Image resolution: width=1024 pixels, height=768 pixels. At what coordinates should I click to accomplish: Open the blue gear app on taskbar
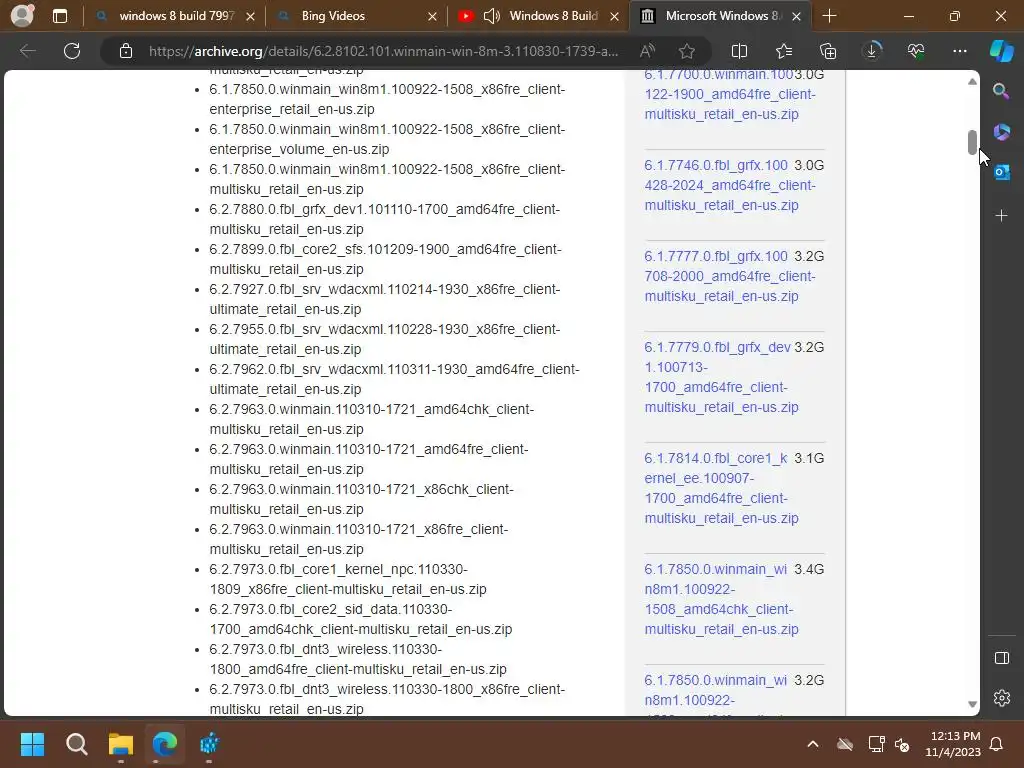click(209, 744)
